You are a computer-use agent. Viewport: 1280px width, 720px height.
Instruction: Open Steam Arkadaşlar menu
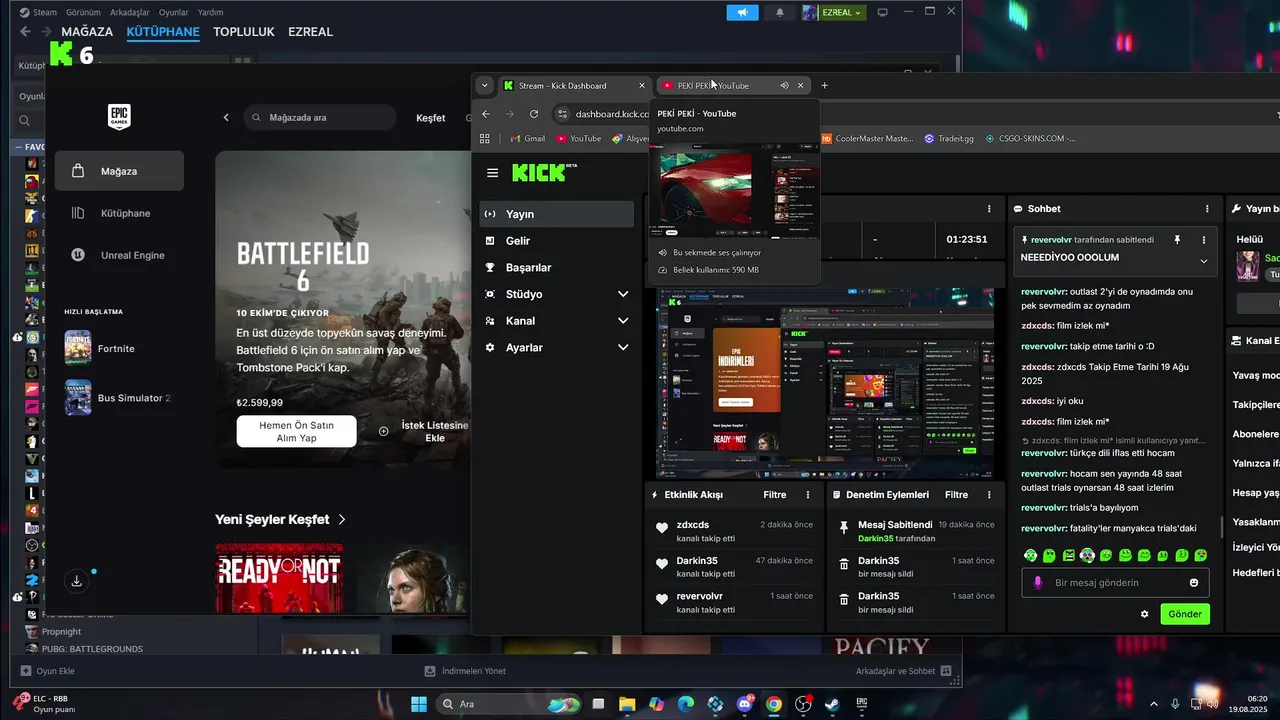130,13
